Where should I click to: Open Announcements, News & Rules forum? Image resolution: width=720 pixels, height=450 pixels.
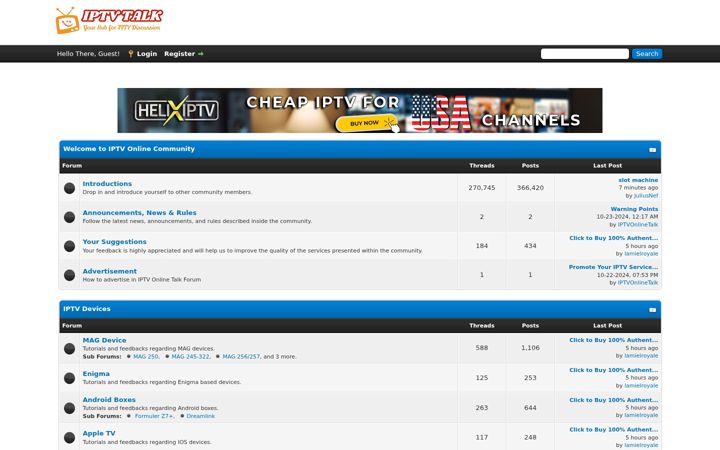tap(139, 213)
